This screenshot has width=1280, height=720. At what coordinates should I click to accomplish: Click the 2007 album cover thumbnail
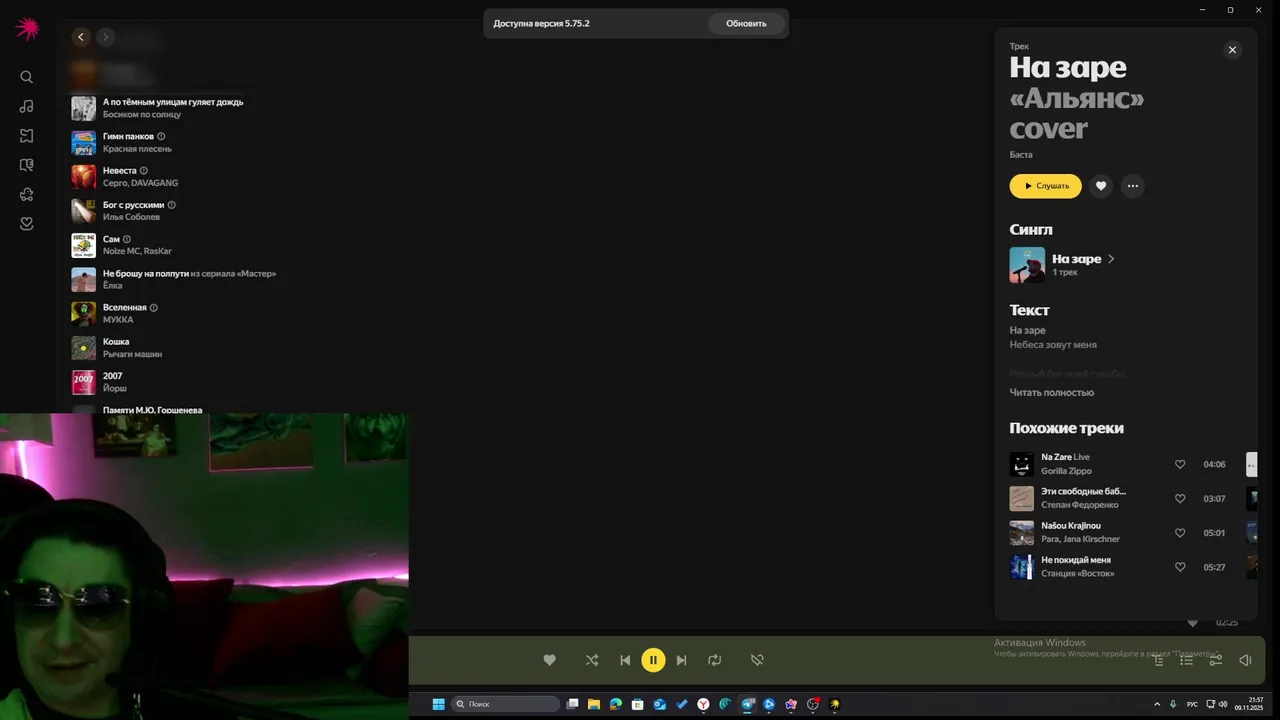[x=84, y=382]
